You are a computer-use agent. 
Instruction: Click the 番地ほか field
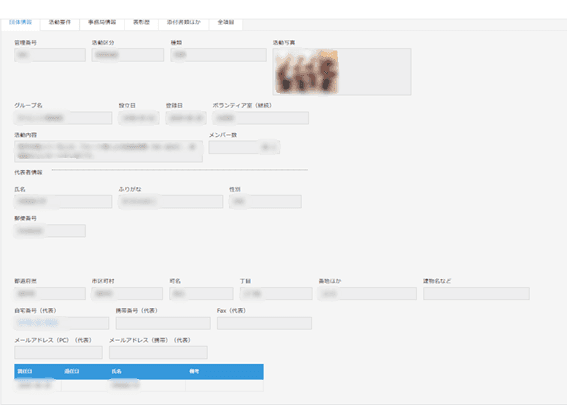pos(367,294)
